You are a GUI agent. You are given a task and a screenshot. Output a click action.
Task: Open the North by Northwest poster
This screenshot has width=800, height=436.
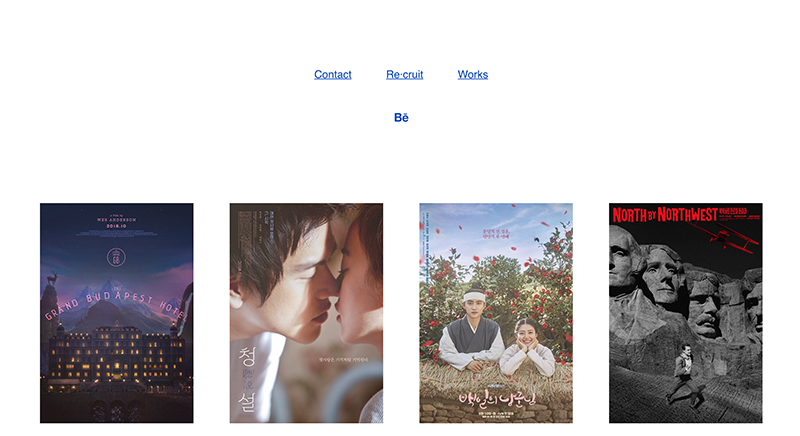coord(686,313)
